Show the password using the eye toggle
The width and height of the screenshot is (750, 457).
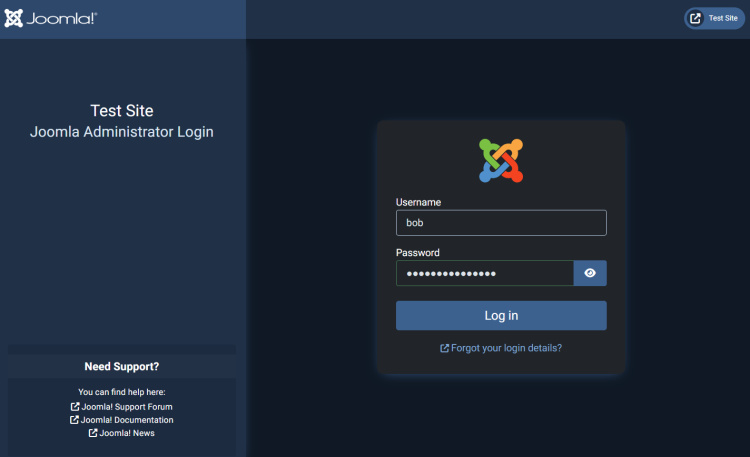click(590, 273)
